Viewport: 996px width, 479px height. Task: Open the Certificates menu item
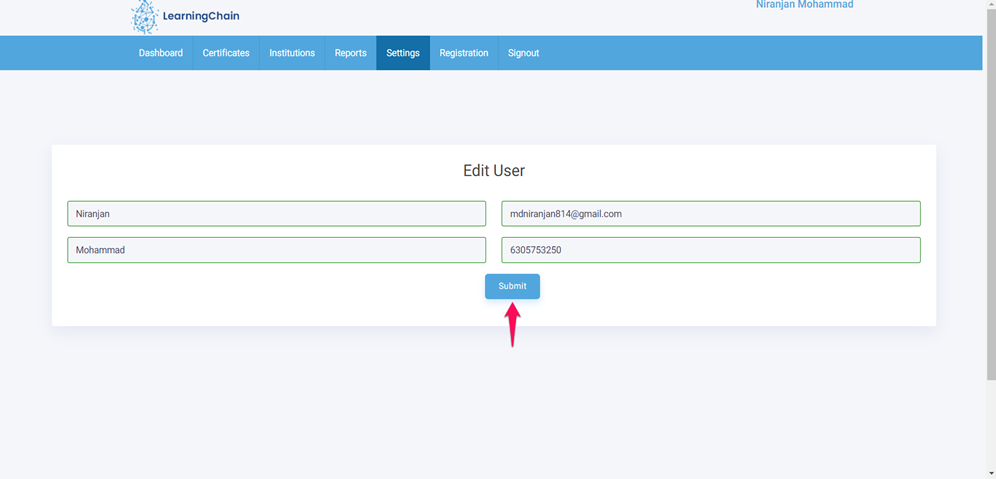(226, 53)
